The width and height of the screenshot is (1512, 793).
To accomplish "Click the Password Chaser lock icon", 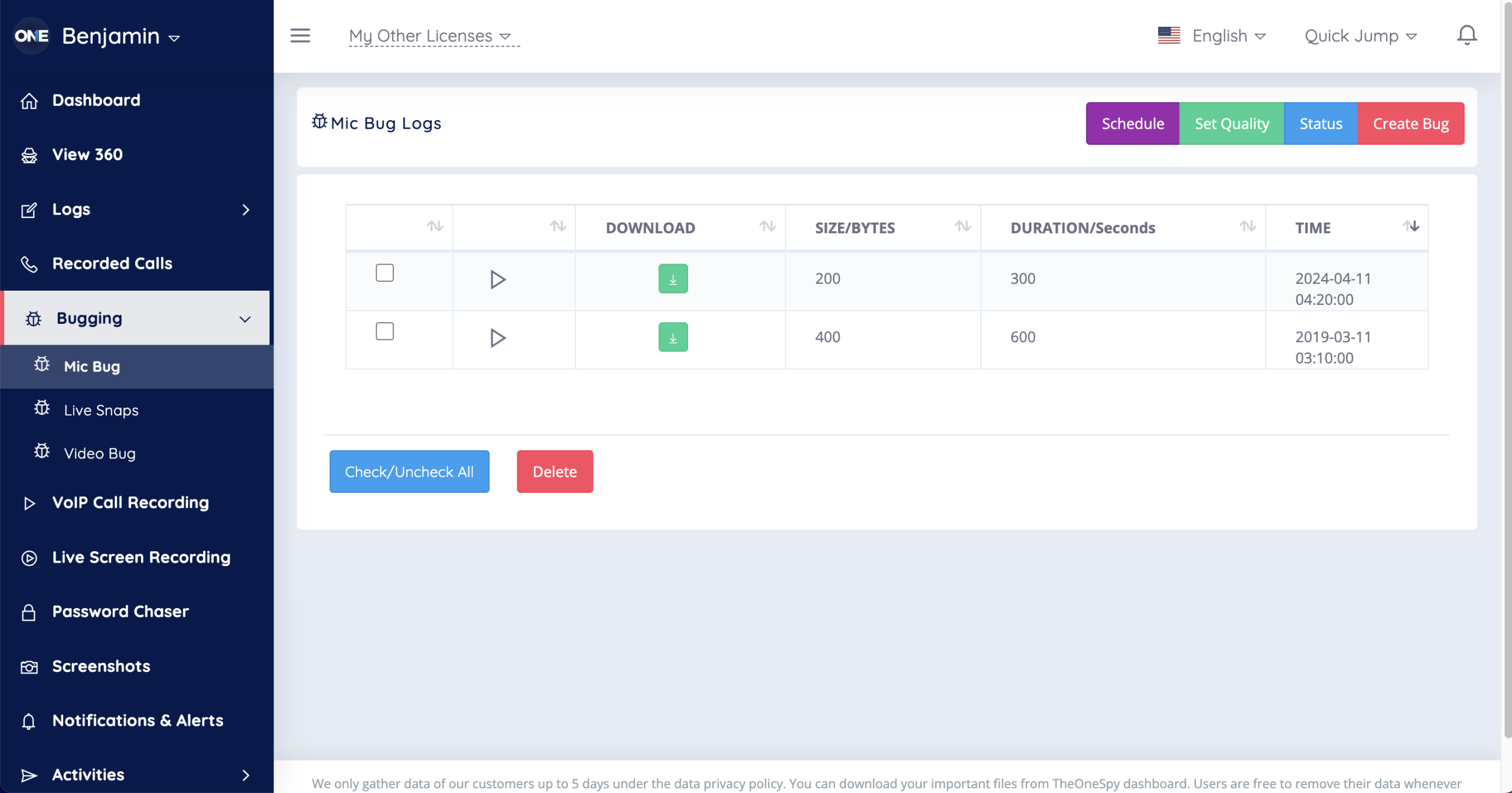I will coord(28,612).
